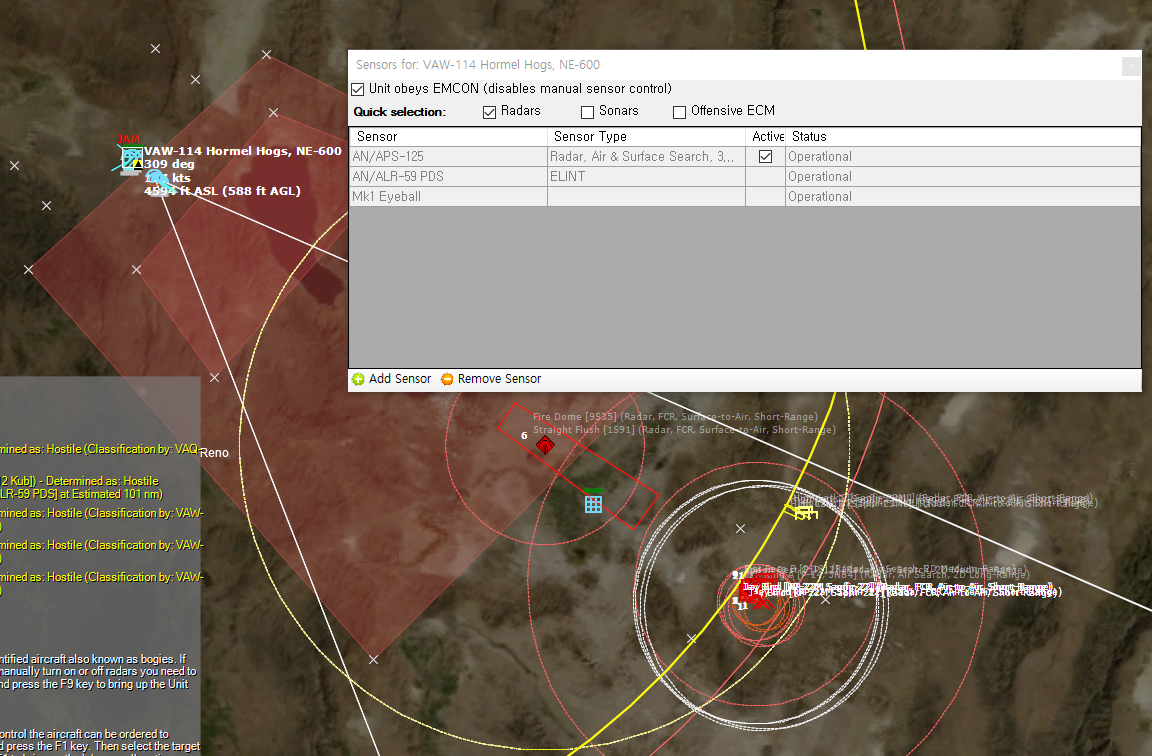Uncheck the Active box for AN/APS-125

(766, 156)
